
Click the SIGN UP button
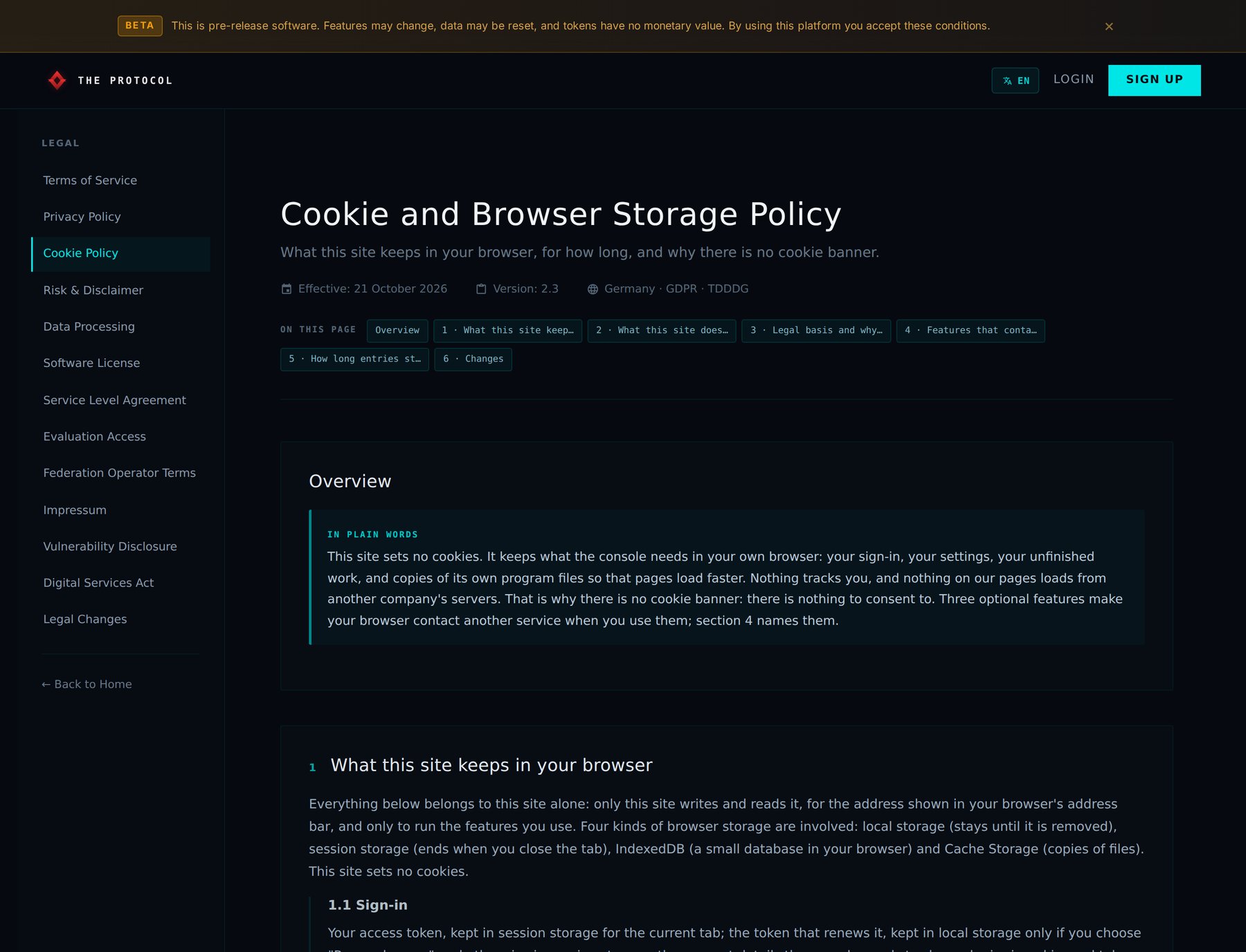pyautogui.click(x=1154, y=80)
